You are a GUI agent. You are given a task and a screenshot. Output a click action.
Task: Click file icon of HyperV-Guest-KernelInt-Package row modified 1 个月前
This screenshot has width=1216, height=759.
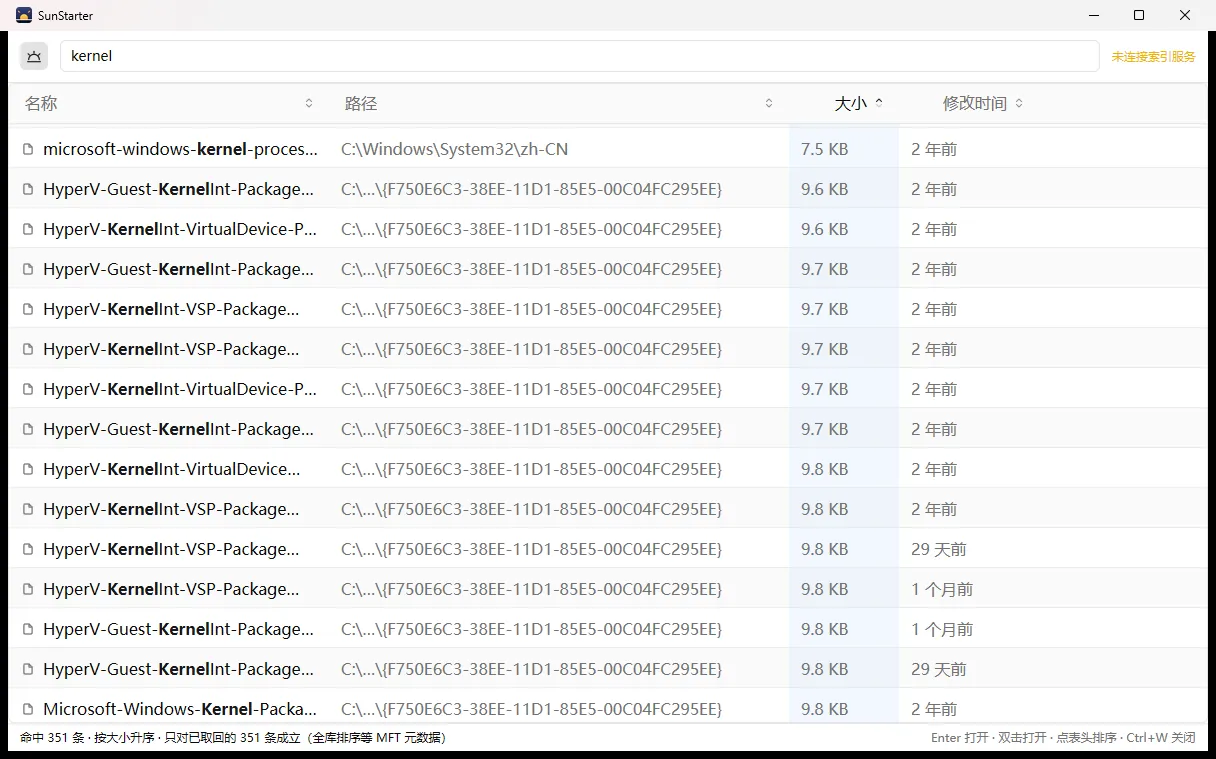click(x=28, y=629)
